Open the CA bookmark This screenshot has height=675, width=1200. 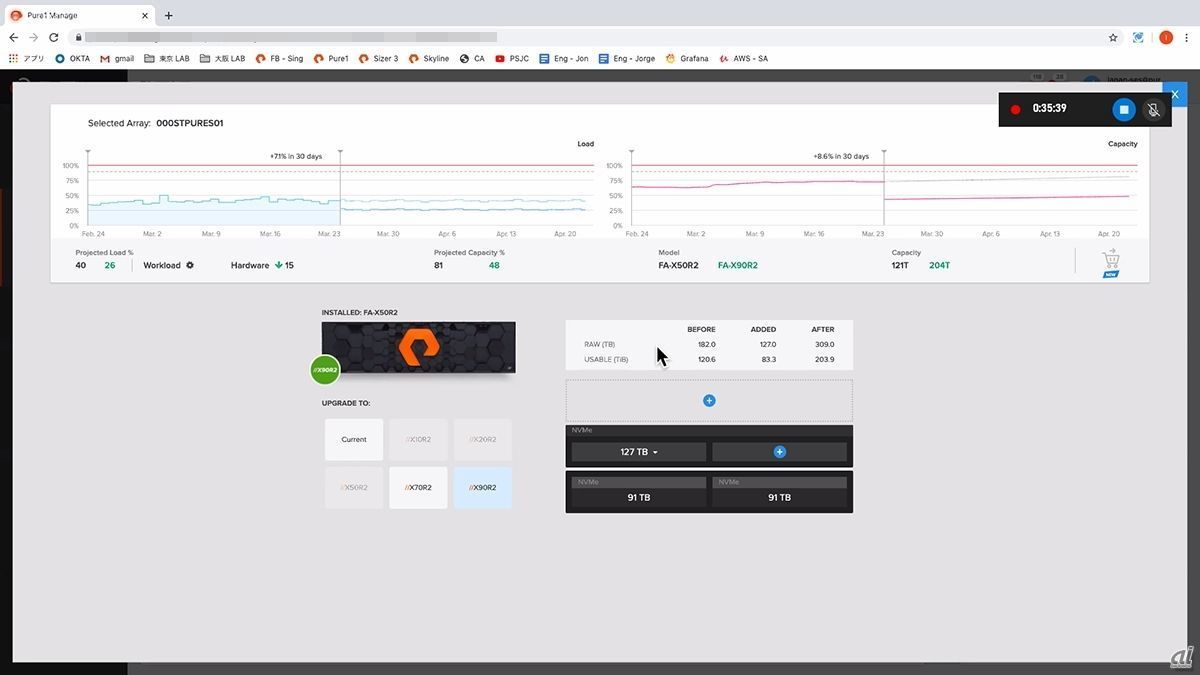tap(472, 59)
